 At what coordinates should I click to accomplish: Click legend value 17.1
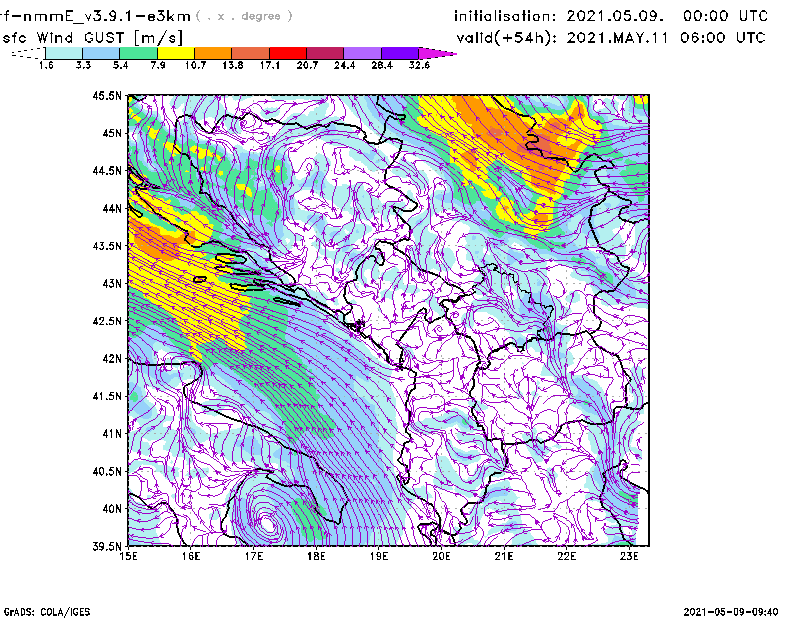pyautogui.click(x=270, y=65)
